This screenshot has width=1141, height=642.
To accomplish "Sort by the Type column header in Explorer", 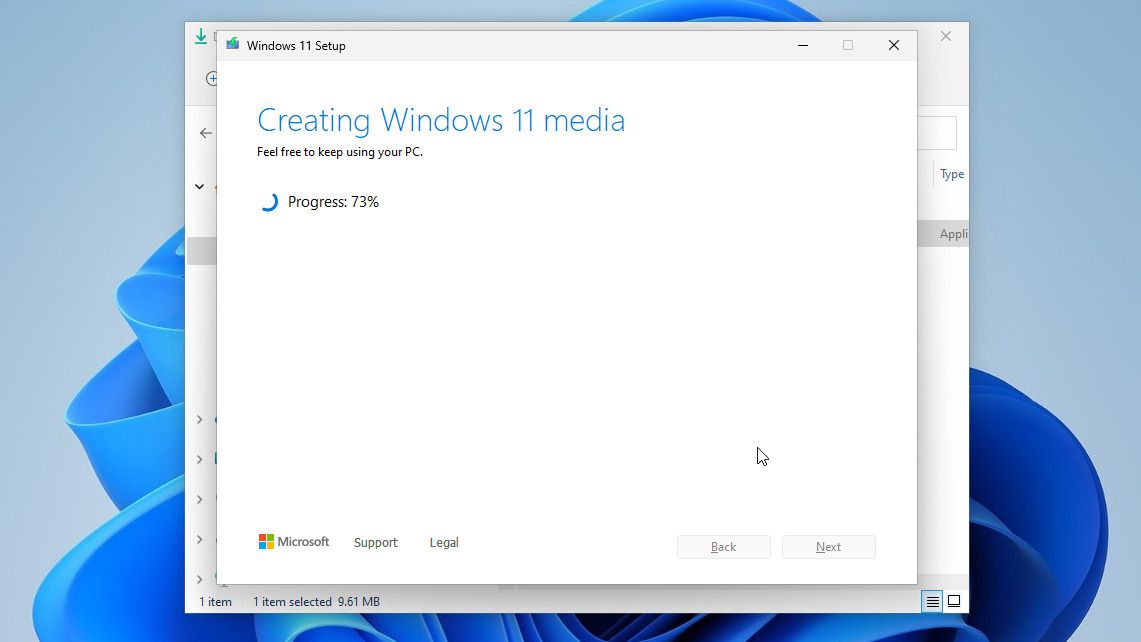I will pos(952,174).
